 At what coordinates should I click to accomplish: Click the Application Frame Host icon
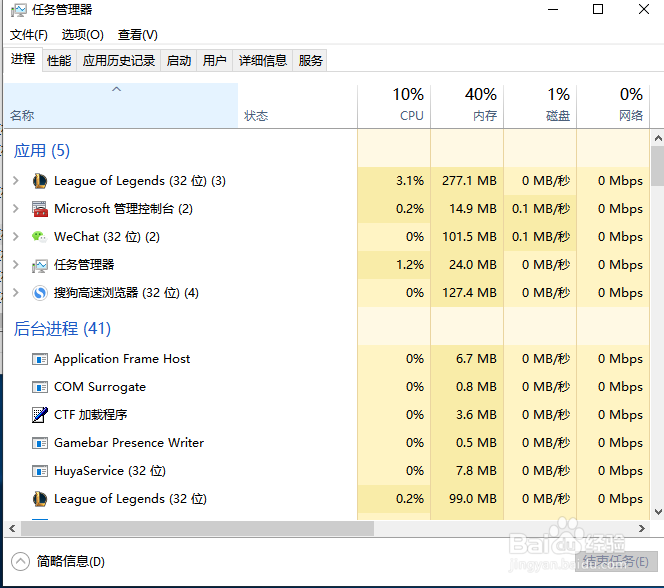tap(40, 359)
